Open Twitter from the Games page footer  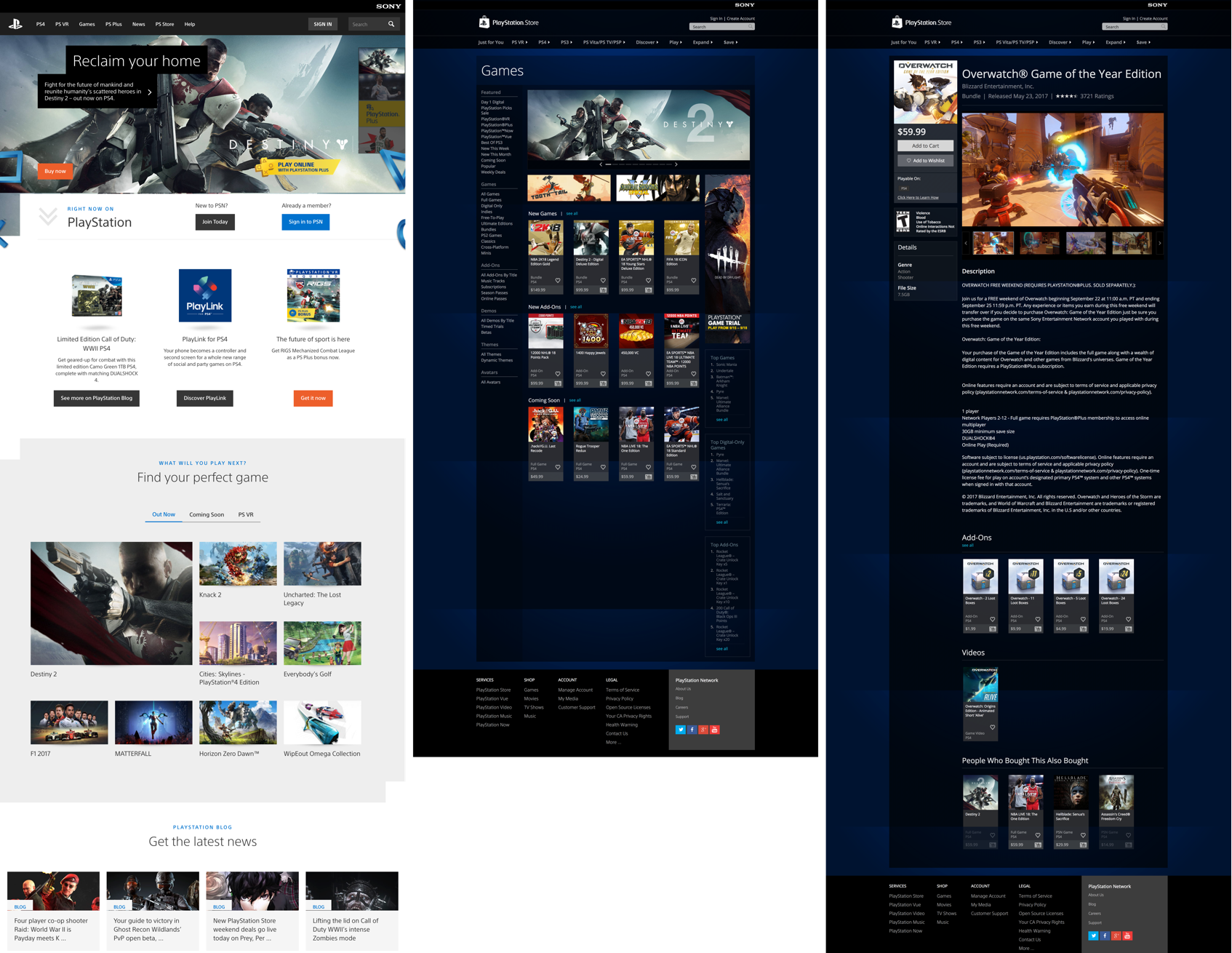(681, 730)
